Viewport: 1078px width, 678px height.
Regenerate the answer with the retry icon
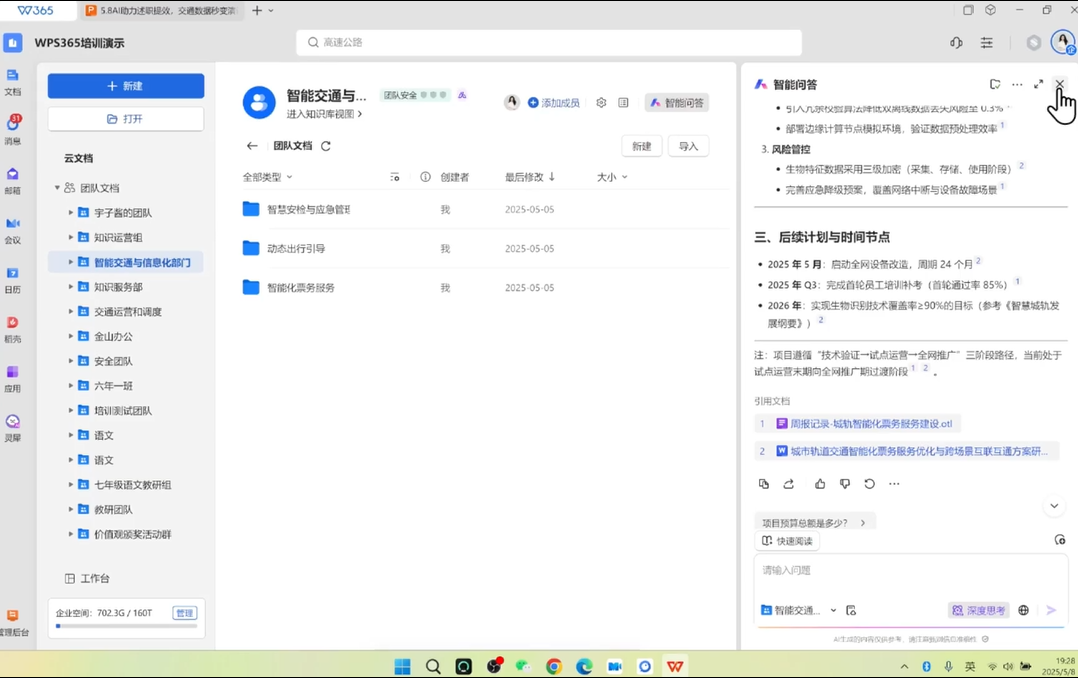(x=869, y=484)
